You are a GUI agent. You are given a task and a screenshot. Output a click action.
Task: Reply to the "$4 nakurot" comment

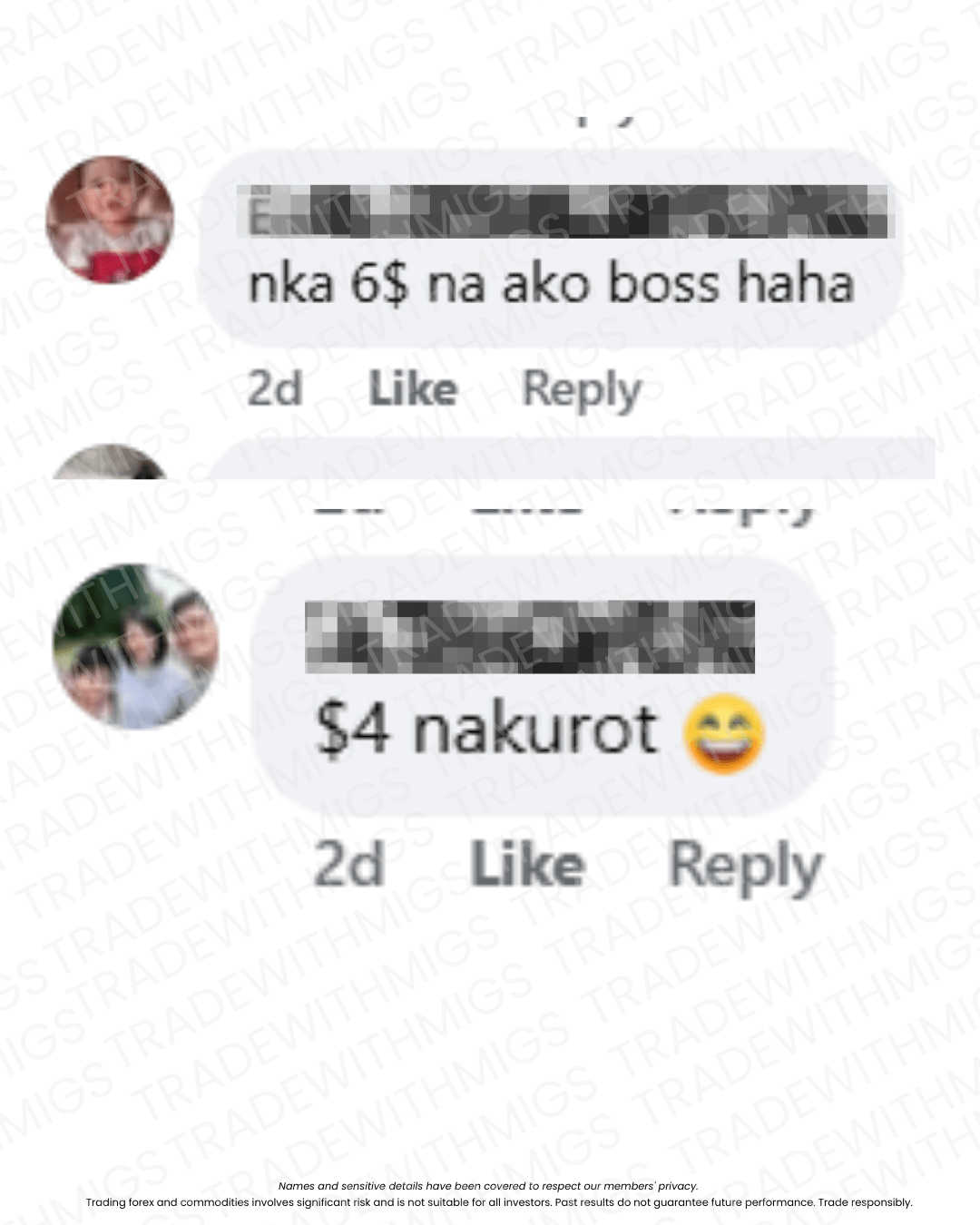(x=745, y=867)
